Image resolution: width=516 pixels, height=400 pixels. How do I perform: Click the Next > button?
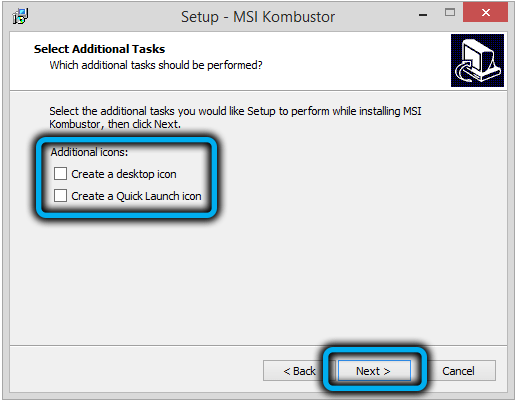pyautogui.click(x=374, y=370)
